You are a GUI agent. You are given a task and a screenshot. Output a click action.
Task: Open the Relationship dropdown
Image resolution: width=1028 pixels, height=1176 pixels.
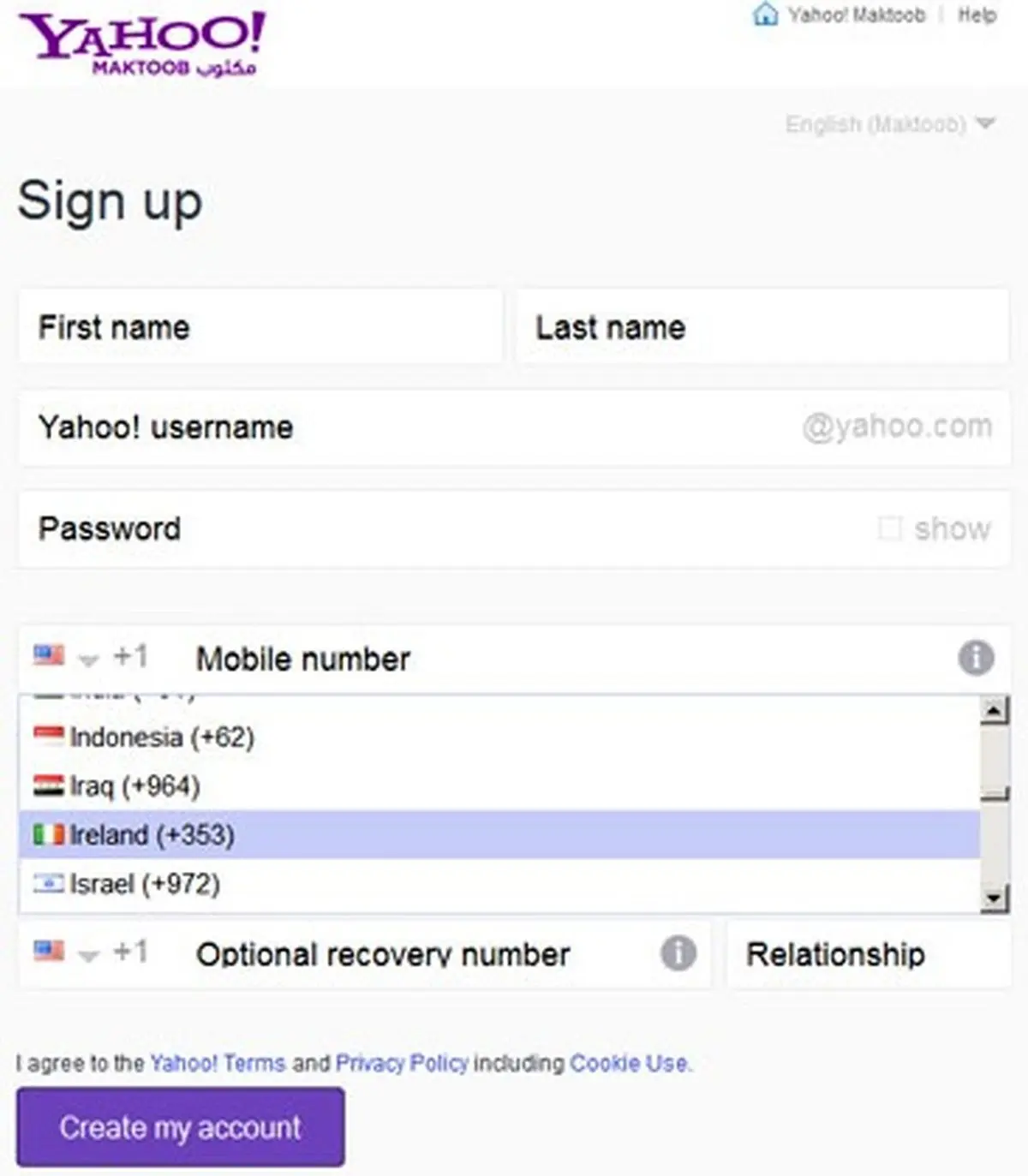click(867, 954)
